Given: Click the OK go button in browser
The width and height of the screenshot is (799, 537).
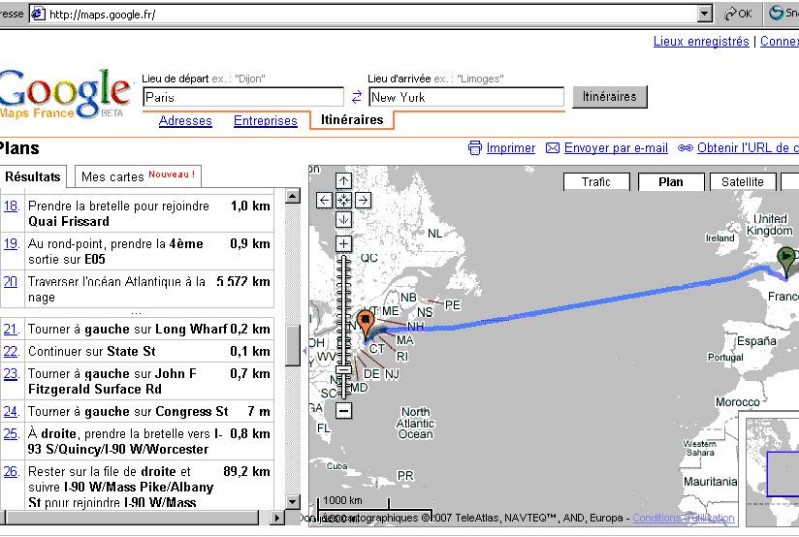Looking at the screenshot, I should coord(738,14).
